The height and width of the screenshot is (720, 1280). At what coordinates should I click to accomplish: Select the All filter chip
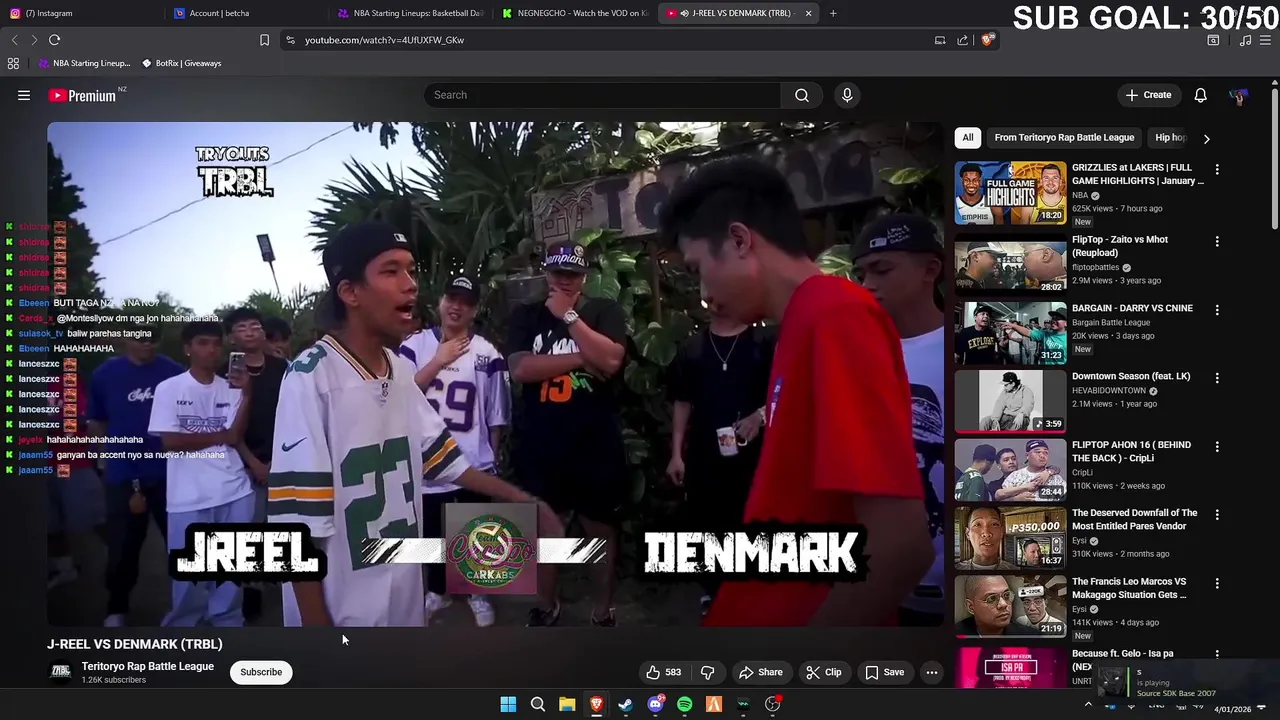pyautogui.click(x=967, y=138)
